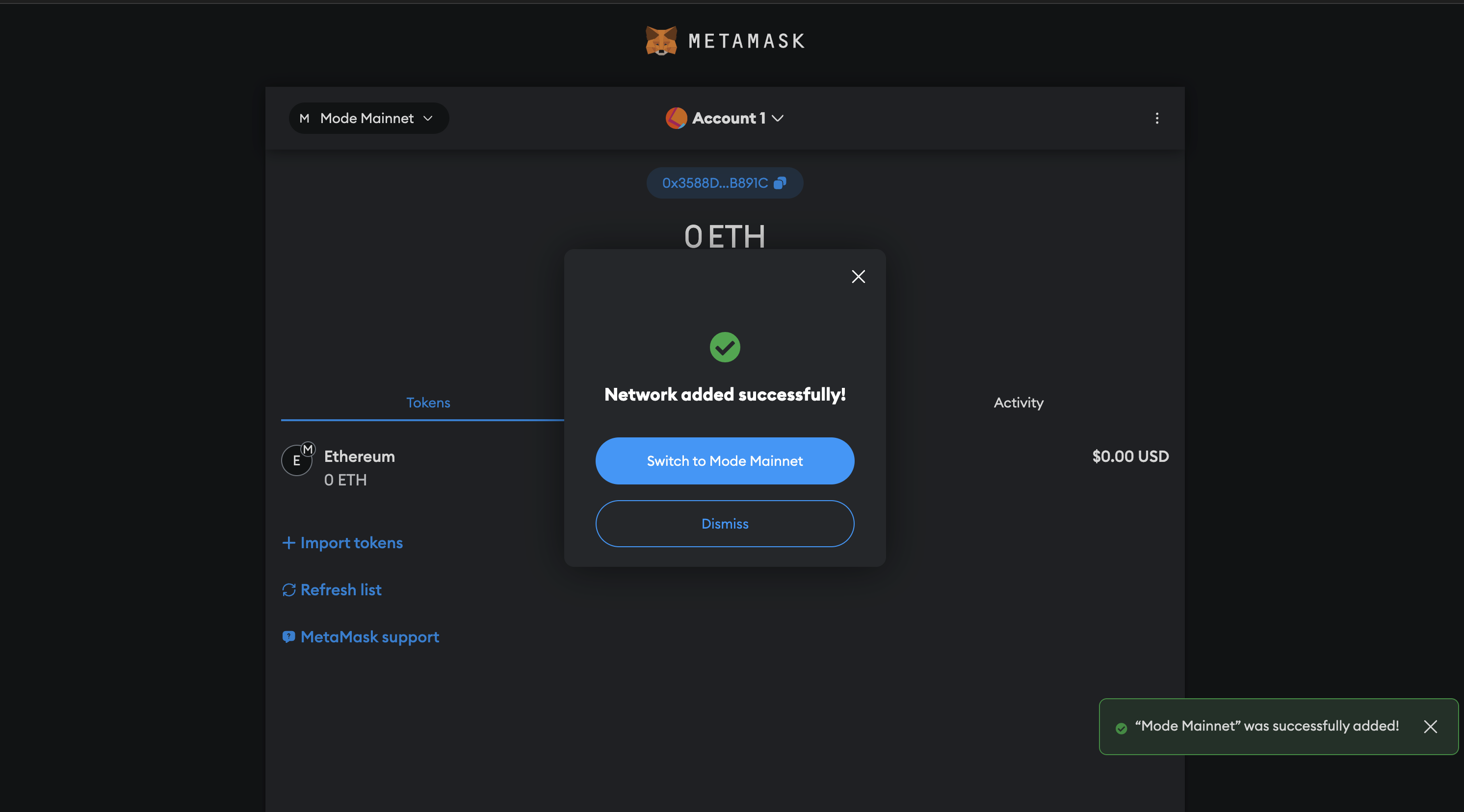Click Switch to Mode Mainnet
Viewport: 1464px width, 812px height.
coord(725,460)
